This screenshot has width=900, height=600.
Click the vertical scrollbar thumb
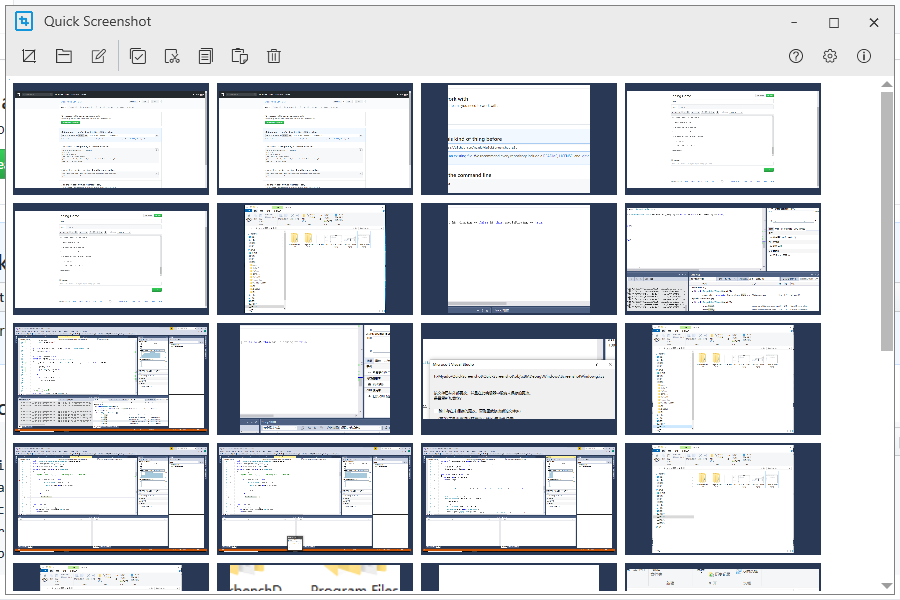tap(886, 221)
